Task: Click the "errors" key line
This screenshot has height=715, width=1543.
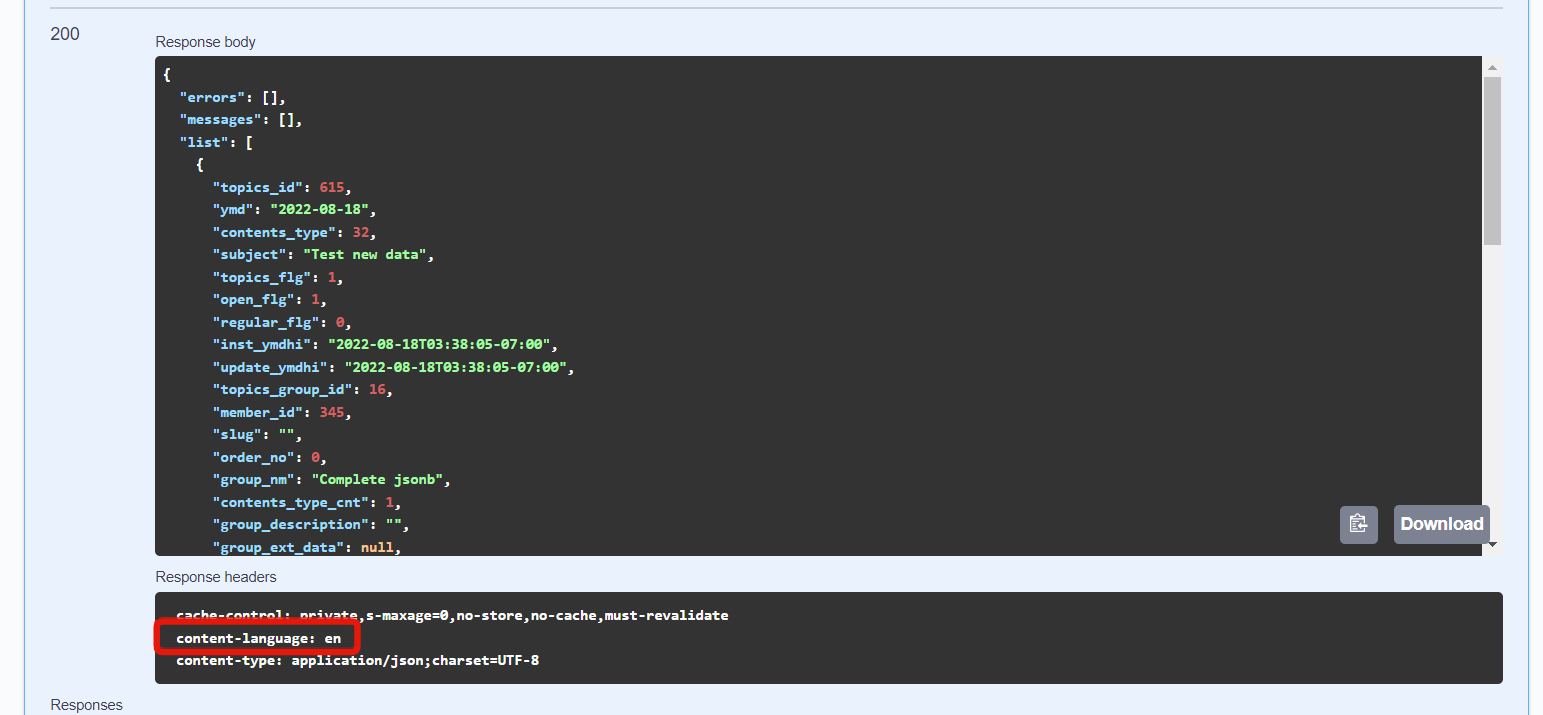Action: click(x=233, y=97)
